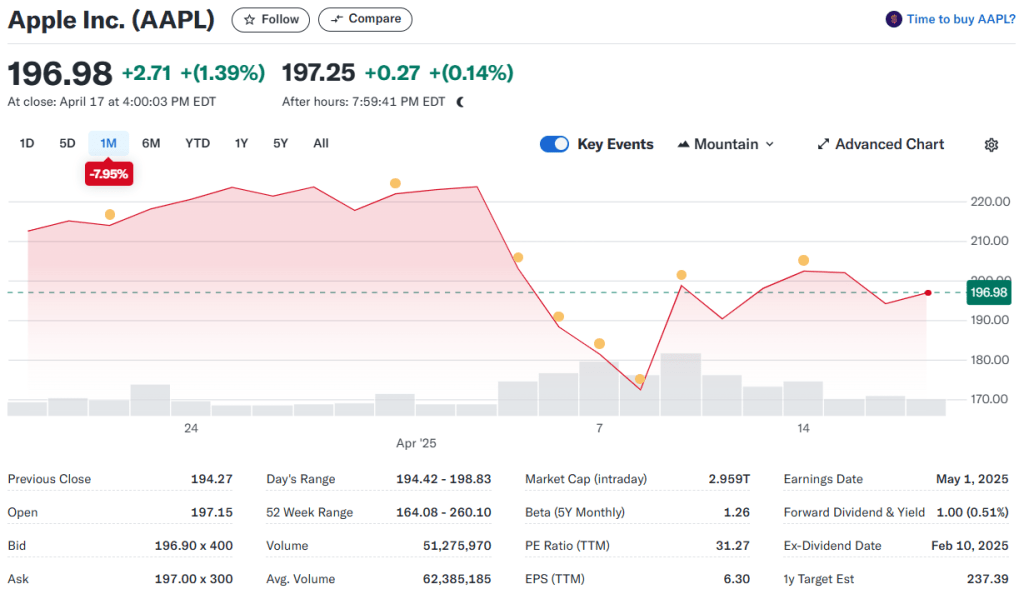Click the Volume value 51,275,970
Viewport: 1024px width, 594px height.
point(457,546)
